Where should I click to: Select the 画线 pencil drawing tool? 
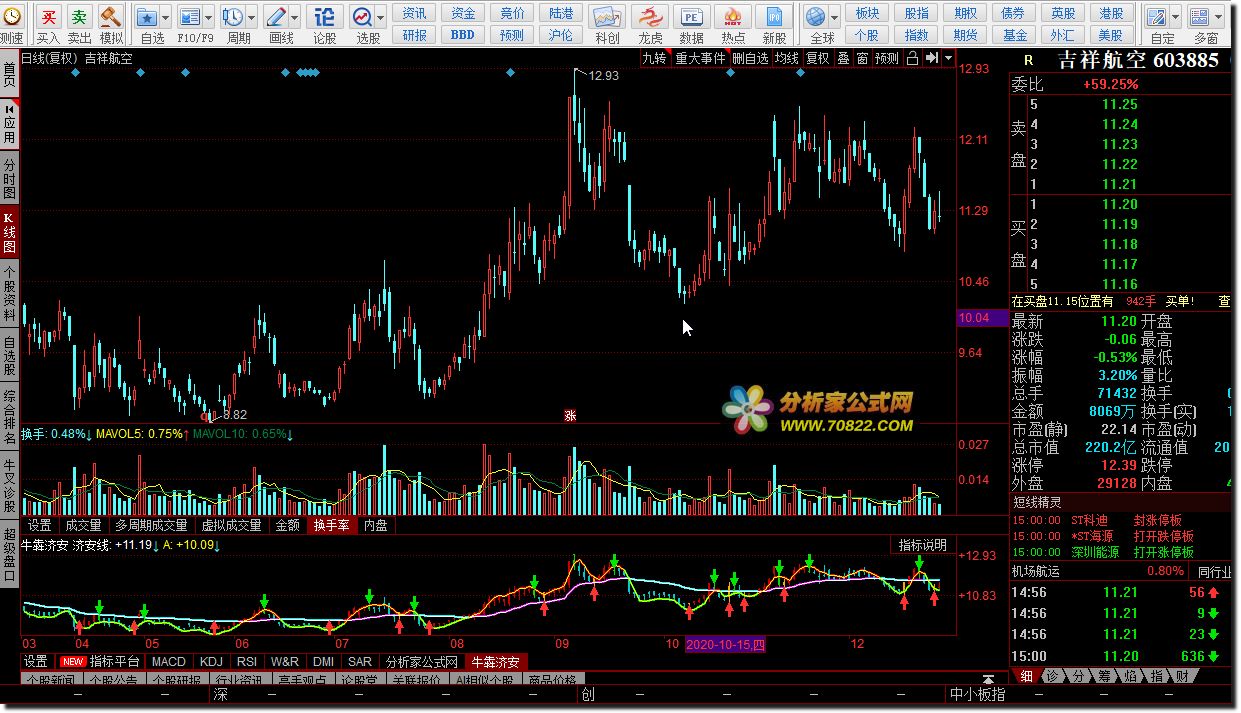pos(277,17)
